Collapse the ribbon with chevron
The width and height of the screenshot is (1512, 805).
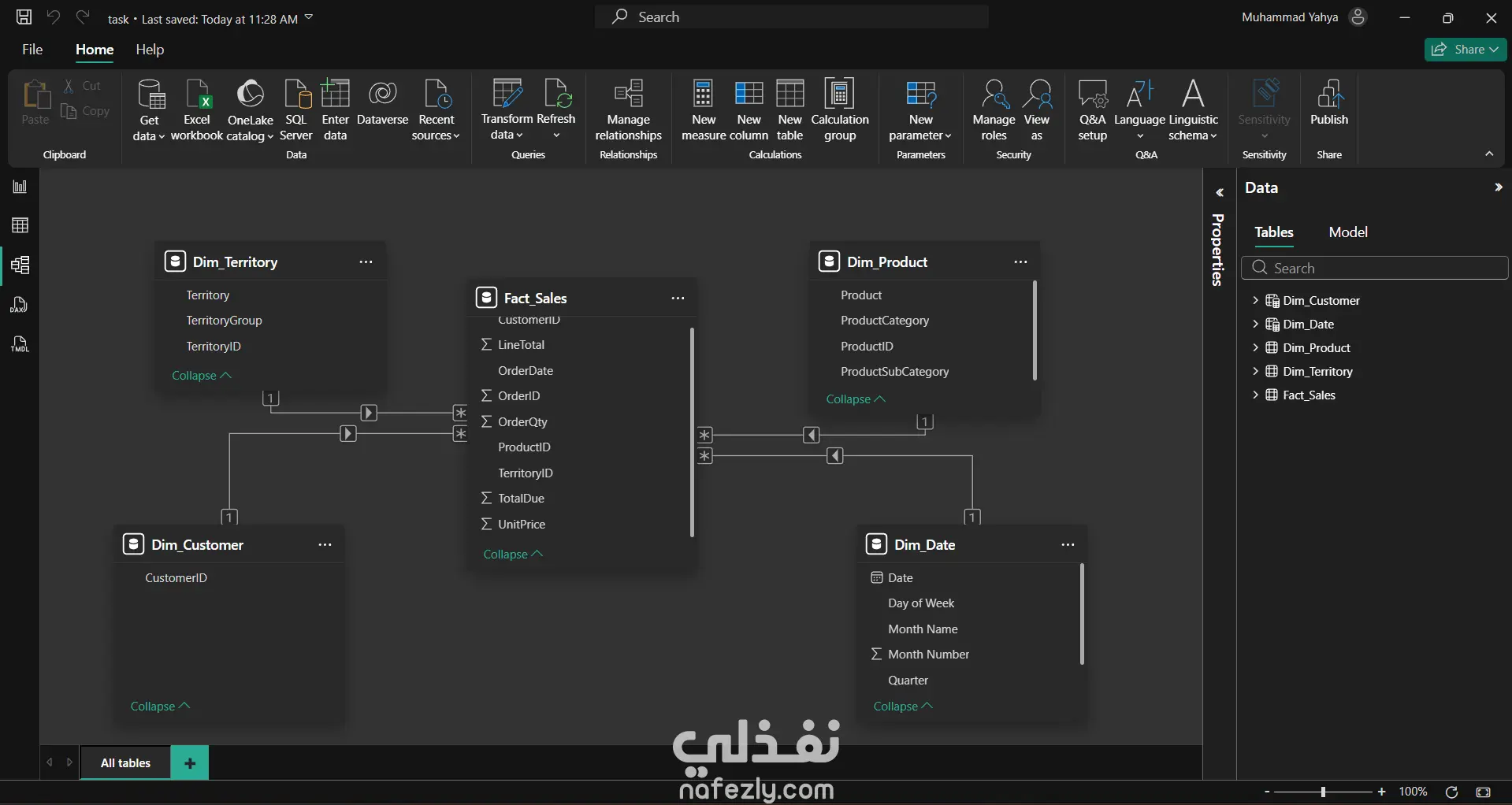pyautogui.click(x=1489, y=154)
